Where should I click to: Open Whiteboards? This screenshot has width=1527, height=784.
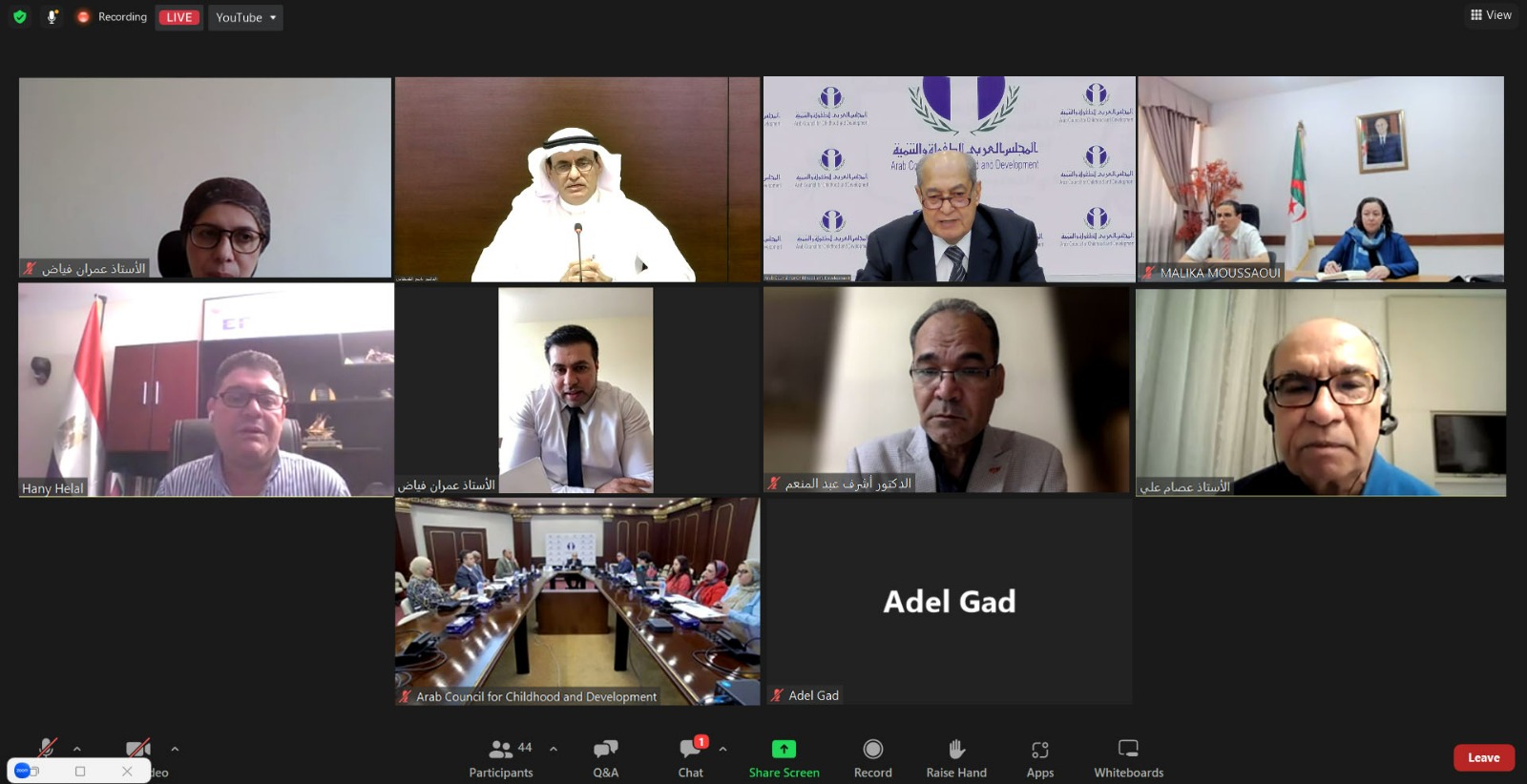pos(1129,758)
